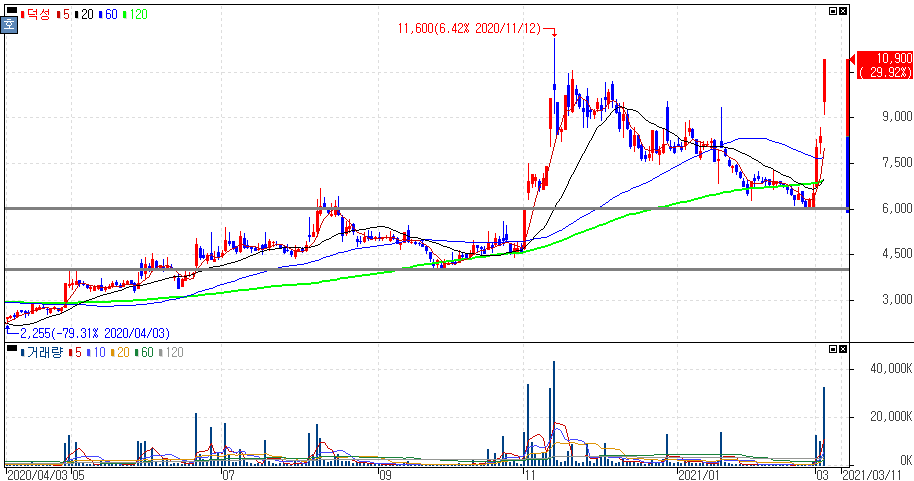This screenshot has width=914, height=481.
Task: Click the tallest volume bar in November
Action: click(554, 413)
